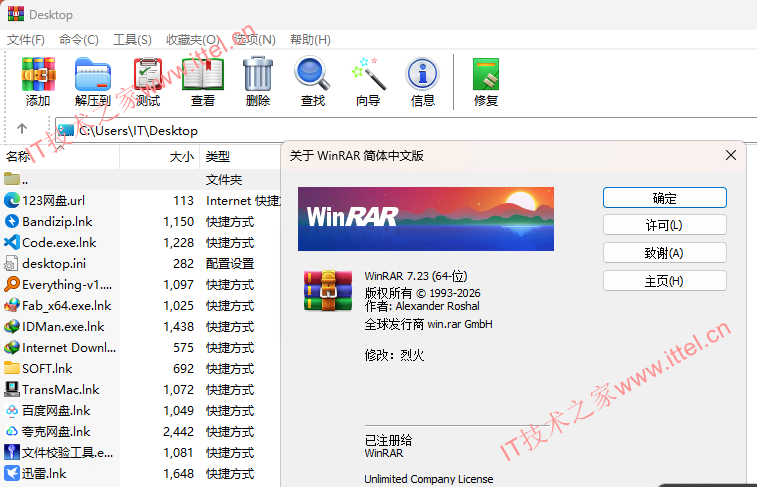This screenshot has width=757, height=487.
Task: Click the Repair (修复) toolbar icon
Action: pyautogui.click(x=486, y=74)
